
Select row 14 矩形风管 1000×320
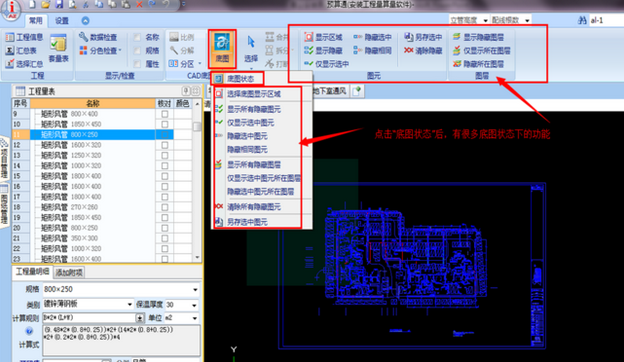pyautogui.click(x=92, y=165)
